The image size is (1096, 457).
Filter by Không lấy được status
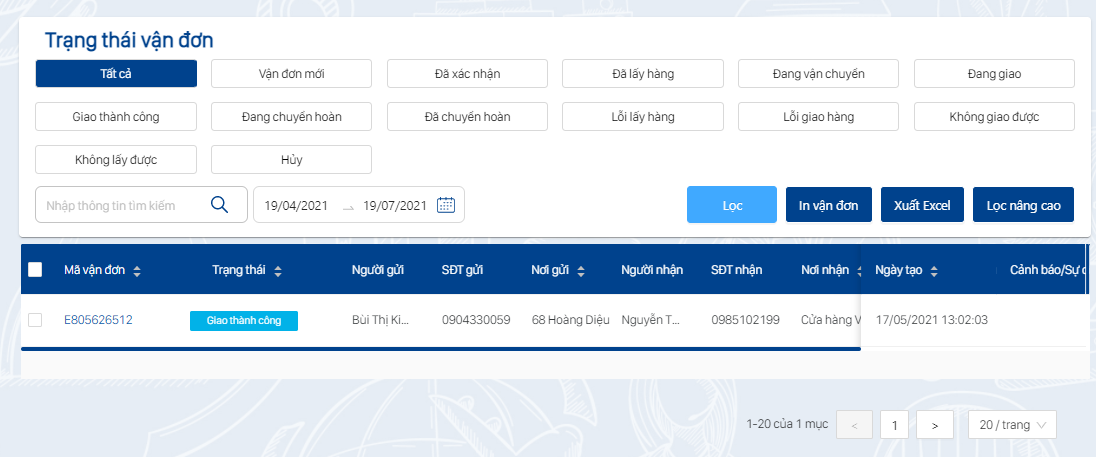coord(116,159)
